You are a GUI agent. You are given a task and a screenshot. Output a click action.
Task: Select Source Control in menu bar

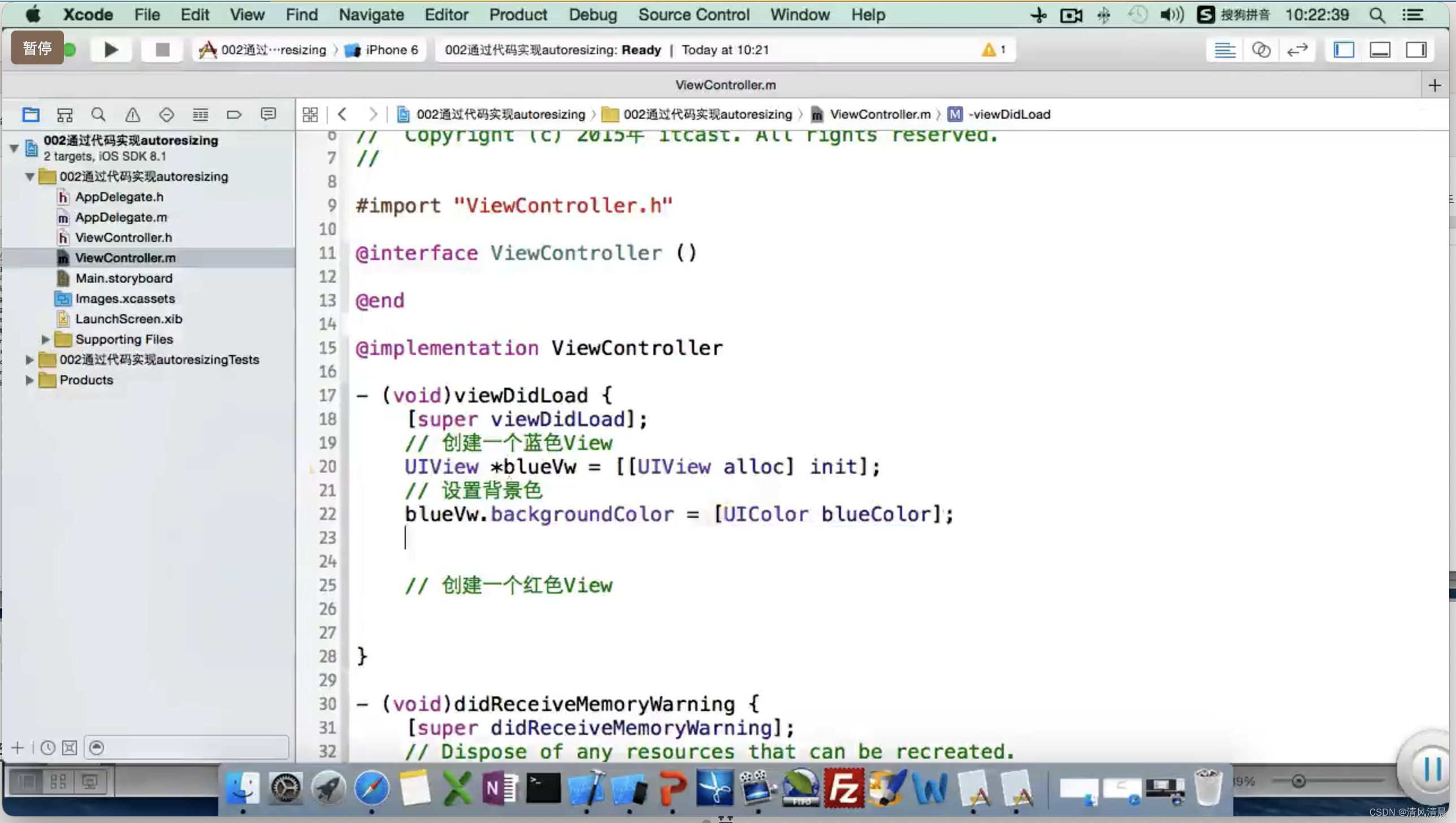coord(694,14)
